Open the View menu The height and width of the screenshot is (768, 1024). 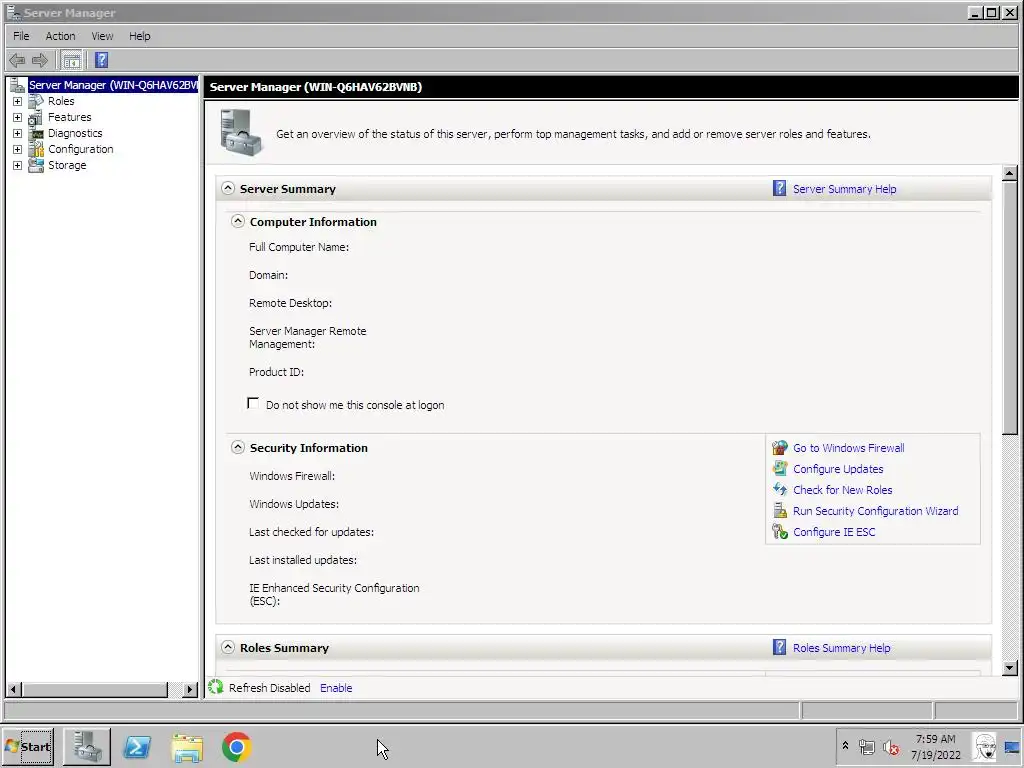(x=102, y=36)
